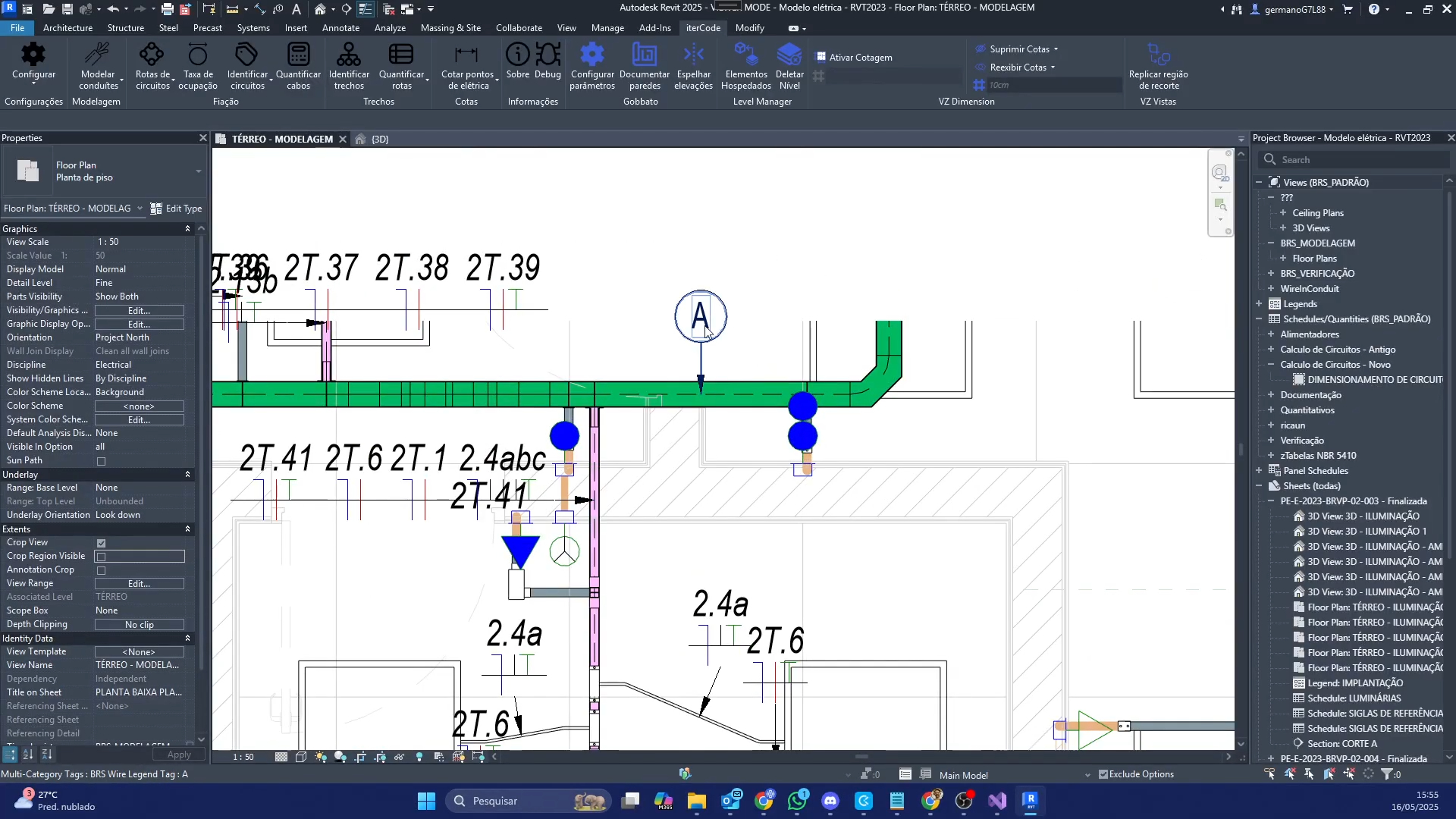Click the Edit Type button
1456x819 pixels.
pyautogui.click(x=176, y=209)
